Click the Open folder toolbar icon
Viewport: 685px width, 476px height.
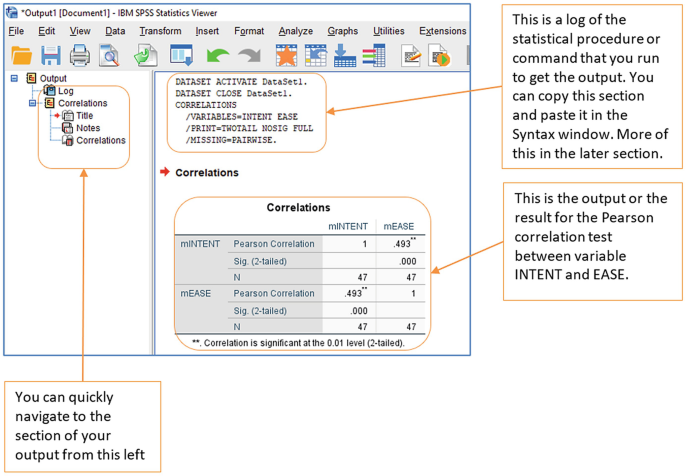pyautogui.click(x=21, y=56)
